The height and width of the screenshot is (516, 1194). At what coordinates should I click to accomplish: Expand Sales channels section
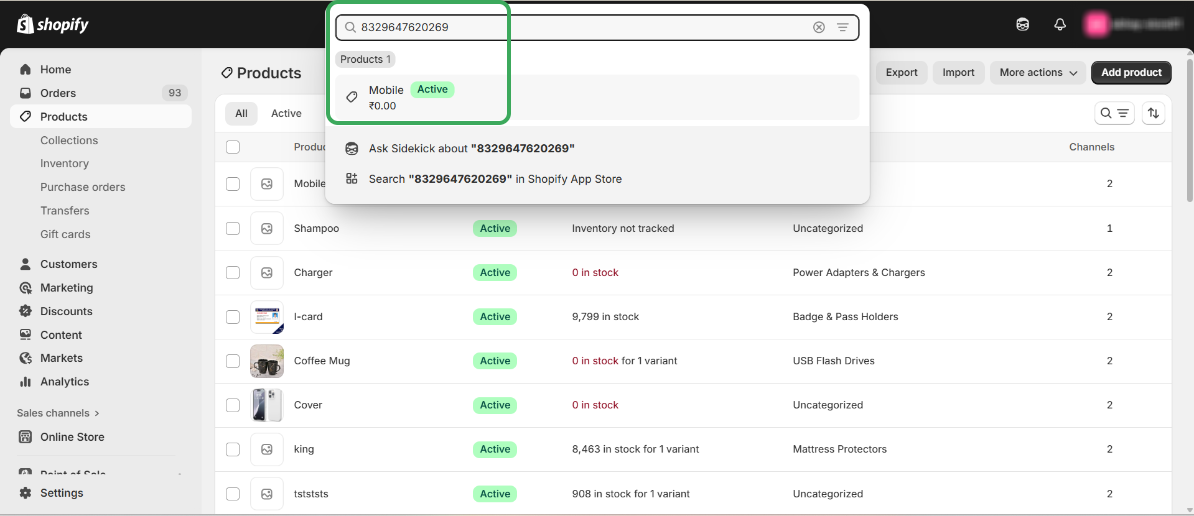pyautogui.click(x=59, y=413)
